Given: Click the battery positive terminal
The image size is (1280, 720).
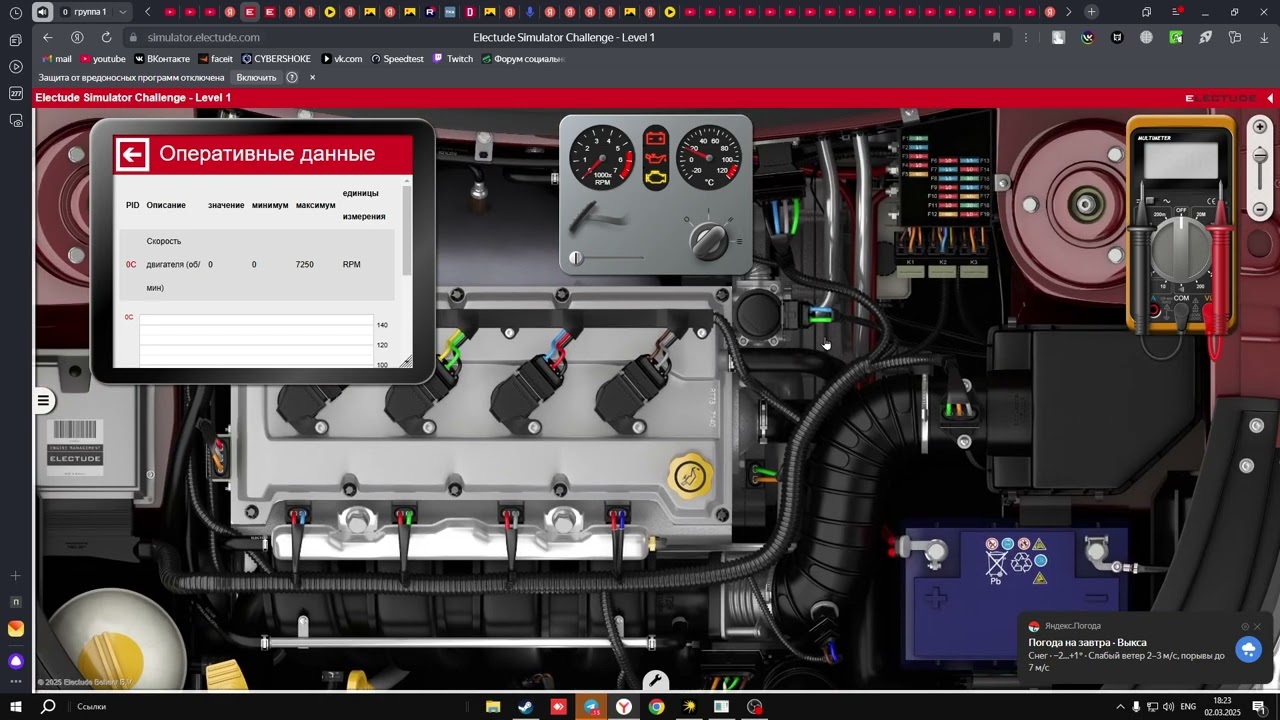Looking at the screenshot, I should [933, 549].
